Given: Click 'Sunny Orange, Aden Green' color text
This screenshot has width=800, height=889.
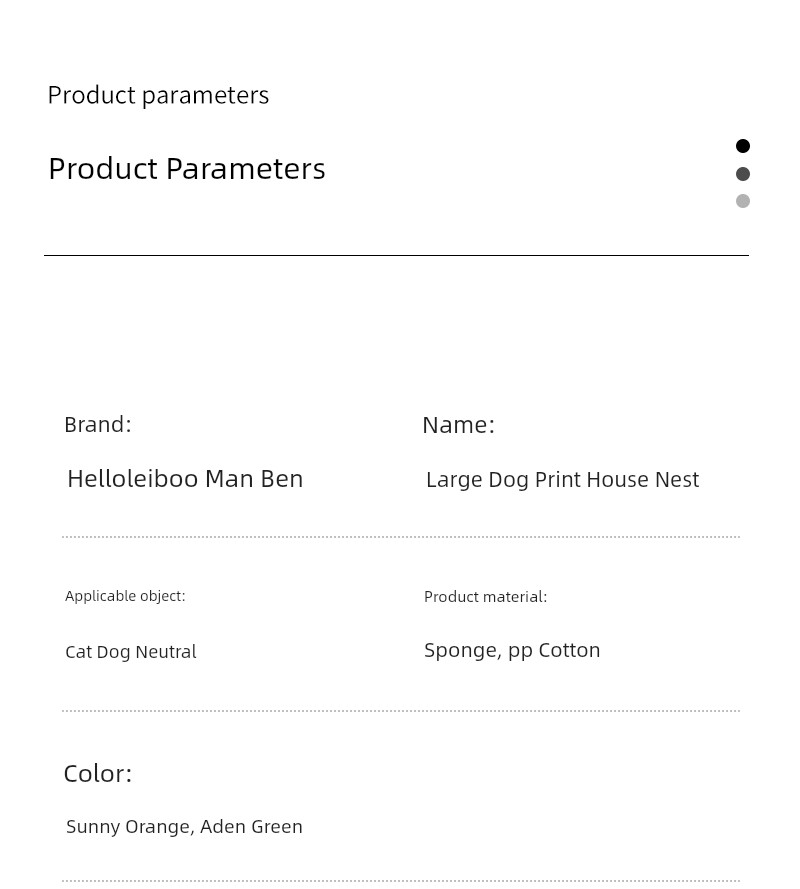Looking at the screenshot, I should coord(184,827).
